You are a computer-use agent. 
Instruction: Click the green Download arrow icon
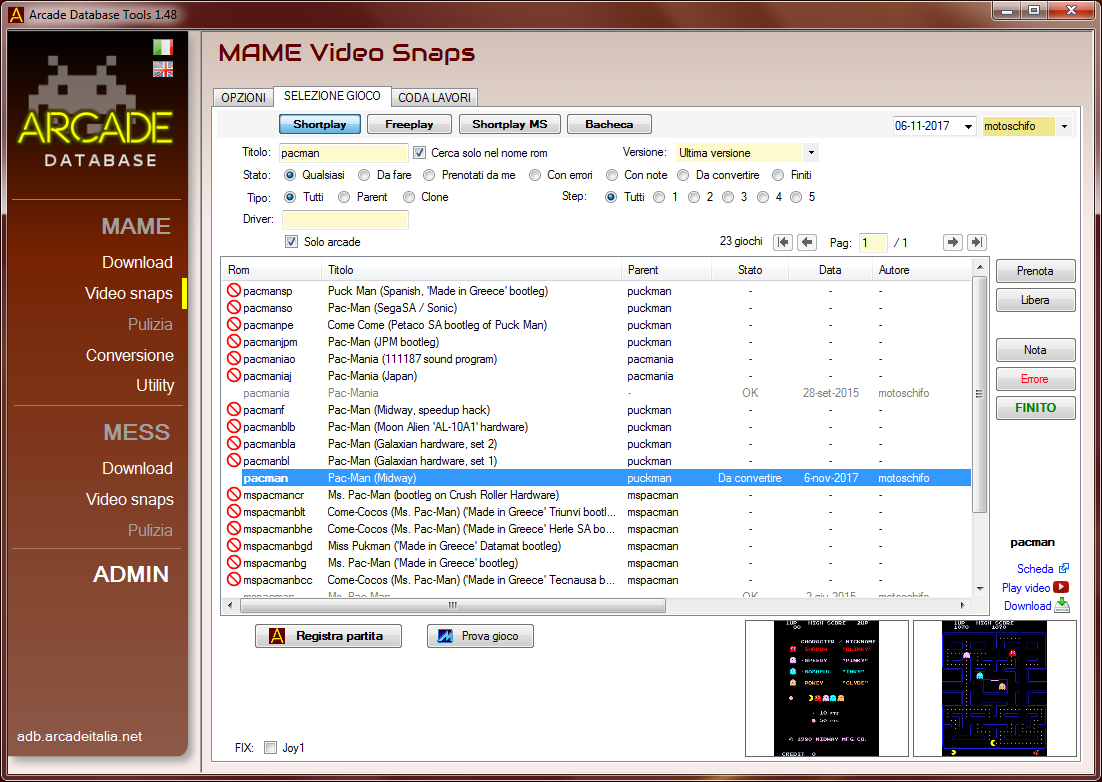[x=1061, y=605]
